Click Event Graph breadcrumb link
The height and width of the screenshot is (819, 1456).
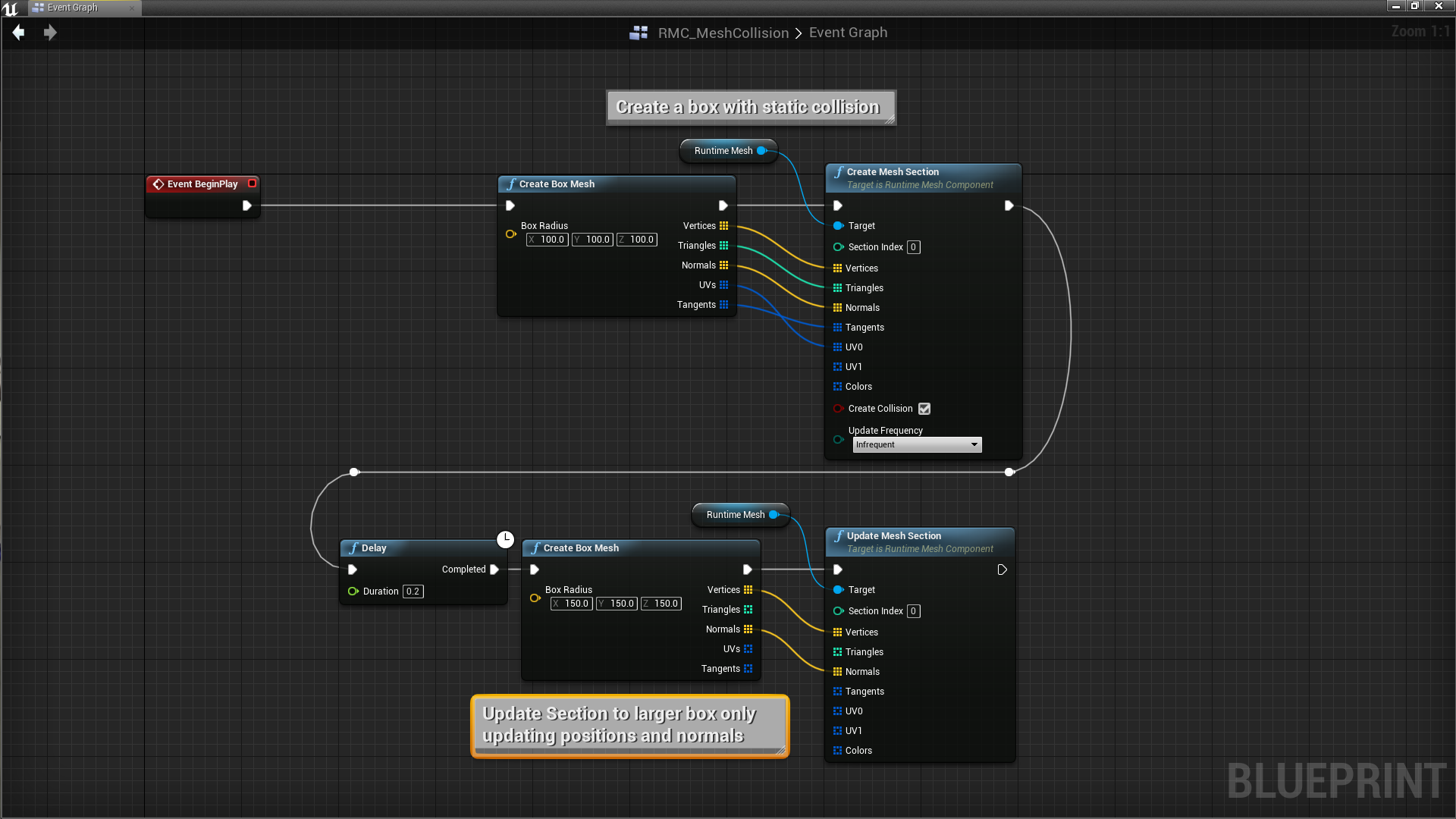click(x=848, y=33)
